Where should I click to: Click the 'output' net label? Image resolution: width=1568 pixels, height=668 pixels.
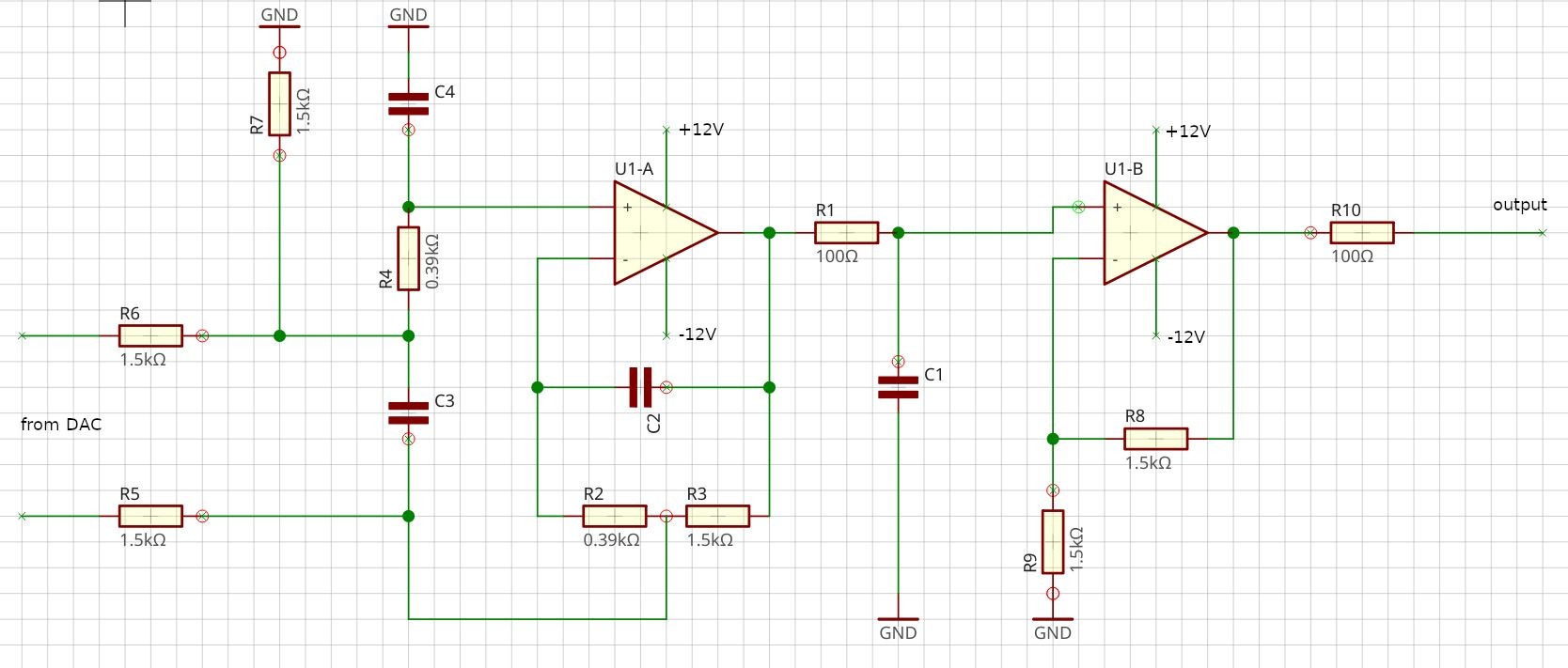tap(1520, 205)
